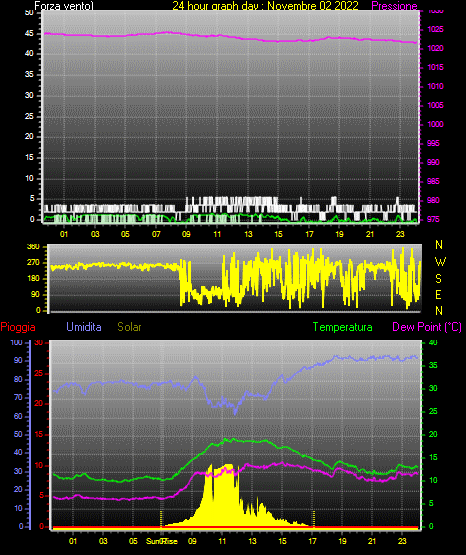Click hour 11 below the temperature chart

tap(222, 541)
